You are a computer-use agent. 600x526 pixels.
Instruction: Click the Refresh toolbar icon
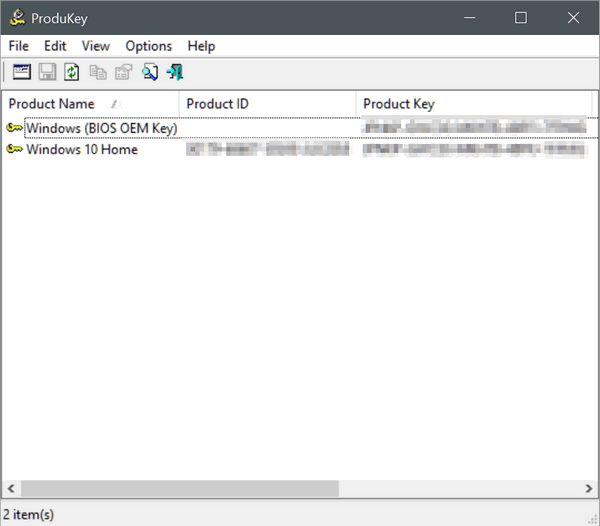click(x=72, y=72)
